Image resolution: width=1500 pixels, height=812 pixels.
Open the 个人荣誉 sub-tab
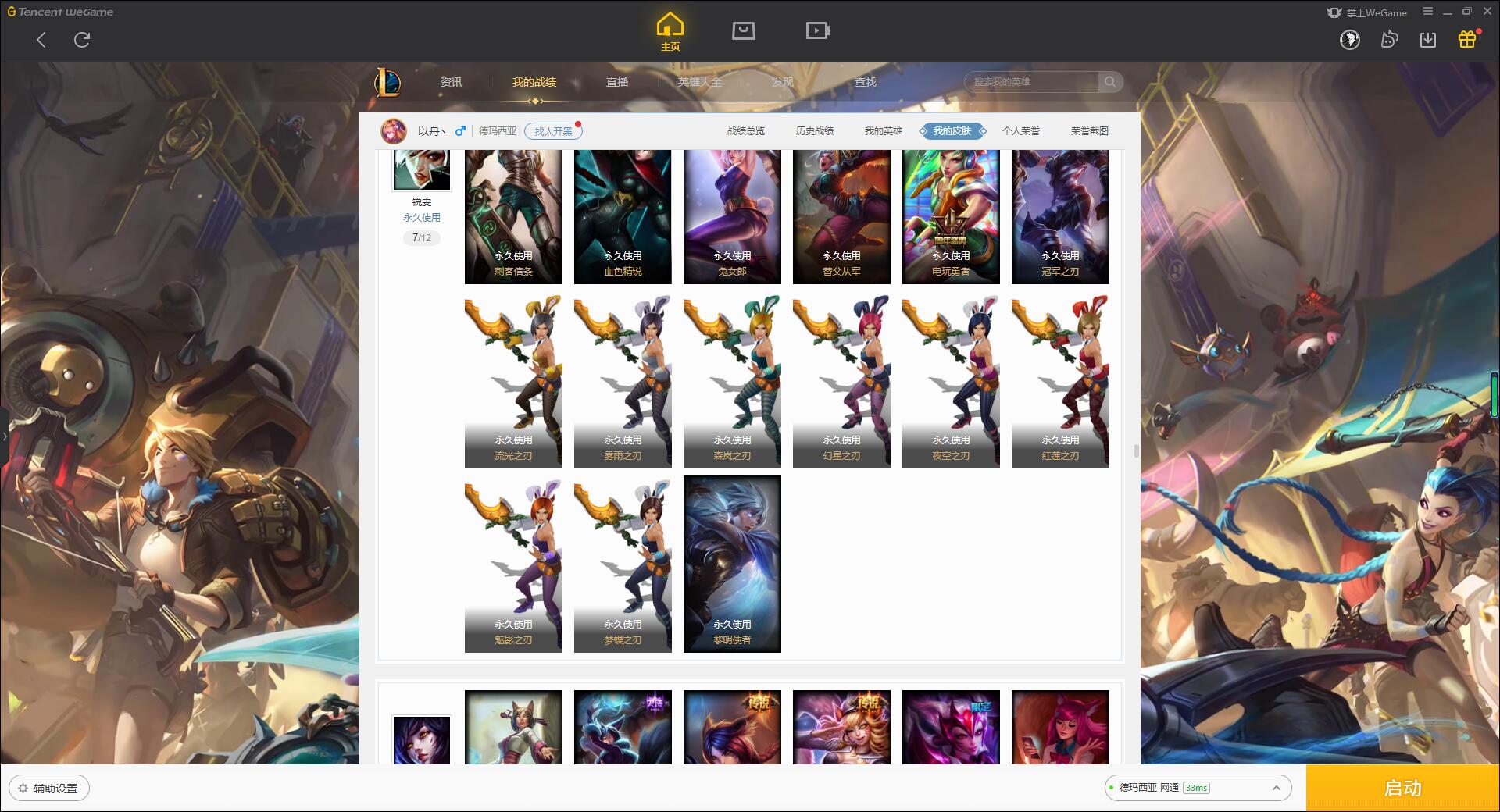click(x=1021, y=131)
